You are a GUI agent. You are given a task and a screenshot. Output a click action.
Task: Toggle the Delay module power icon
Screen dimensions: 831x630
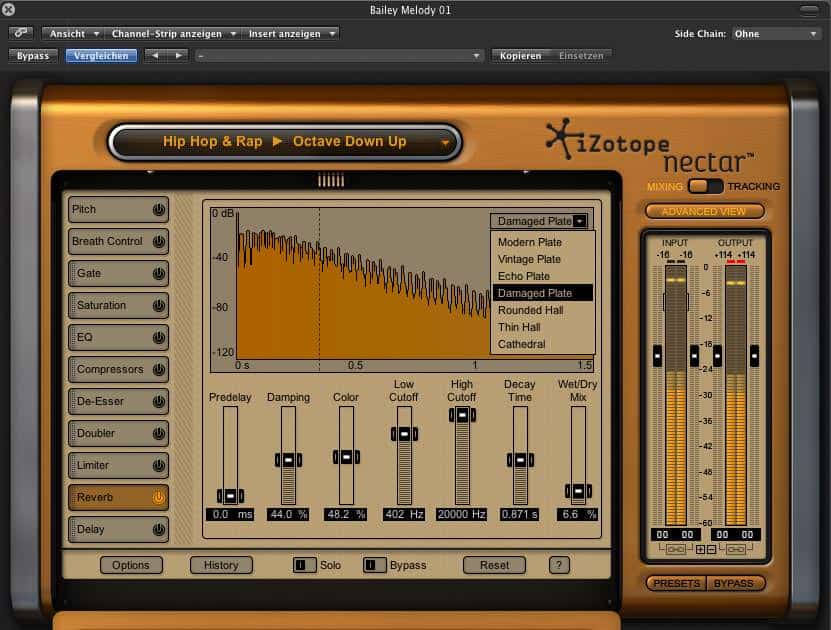[158, 529]
